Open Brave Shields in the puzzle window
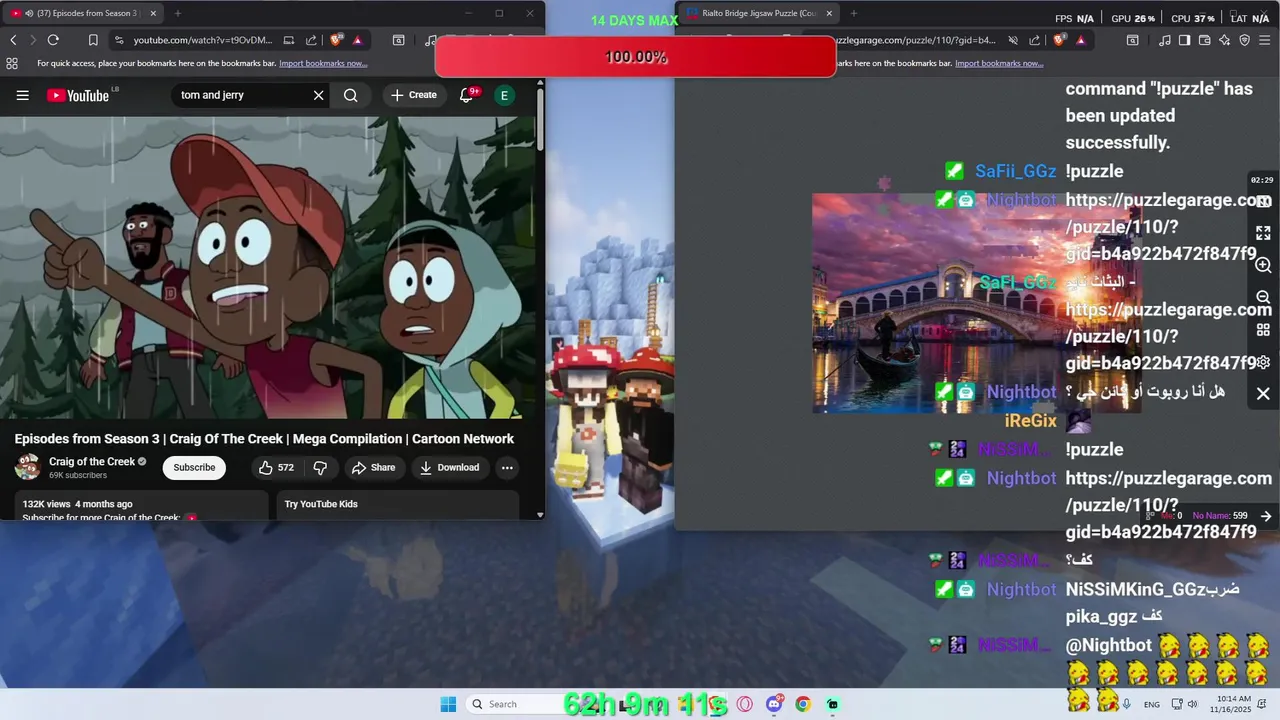 tap(1061, 40)
